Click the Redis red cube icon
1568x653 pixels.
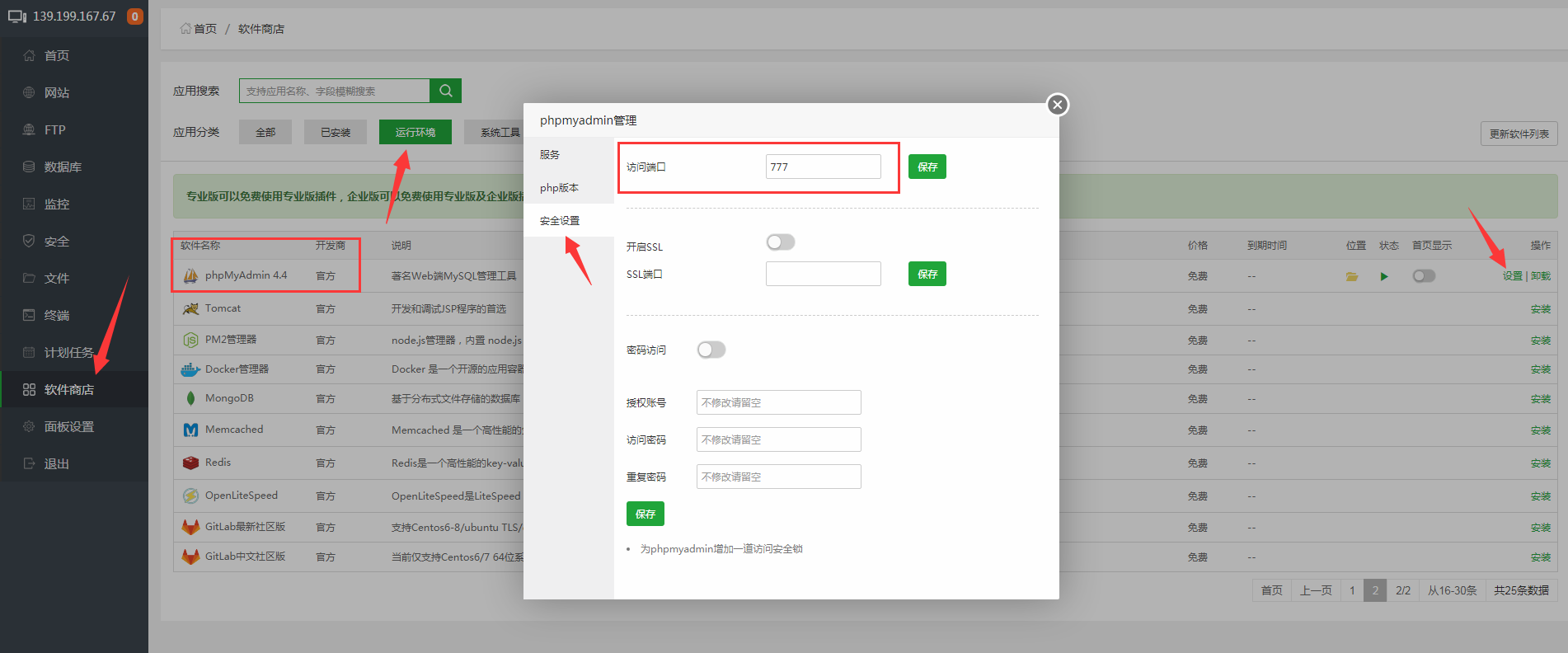click(x=190, y=463)
